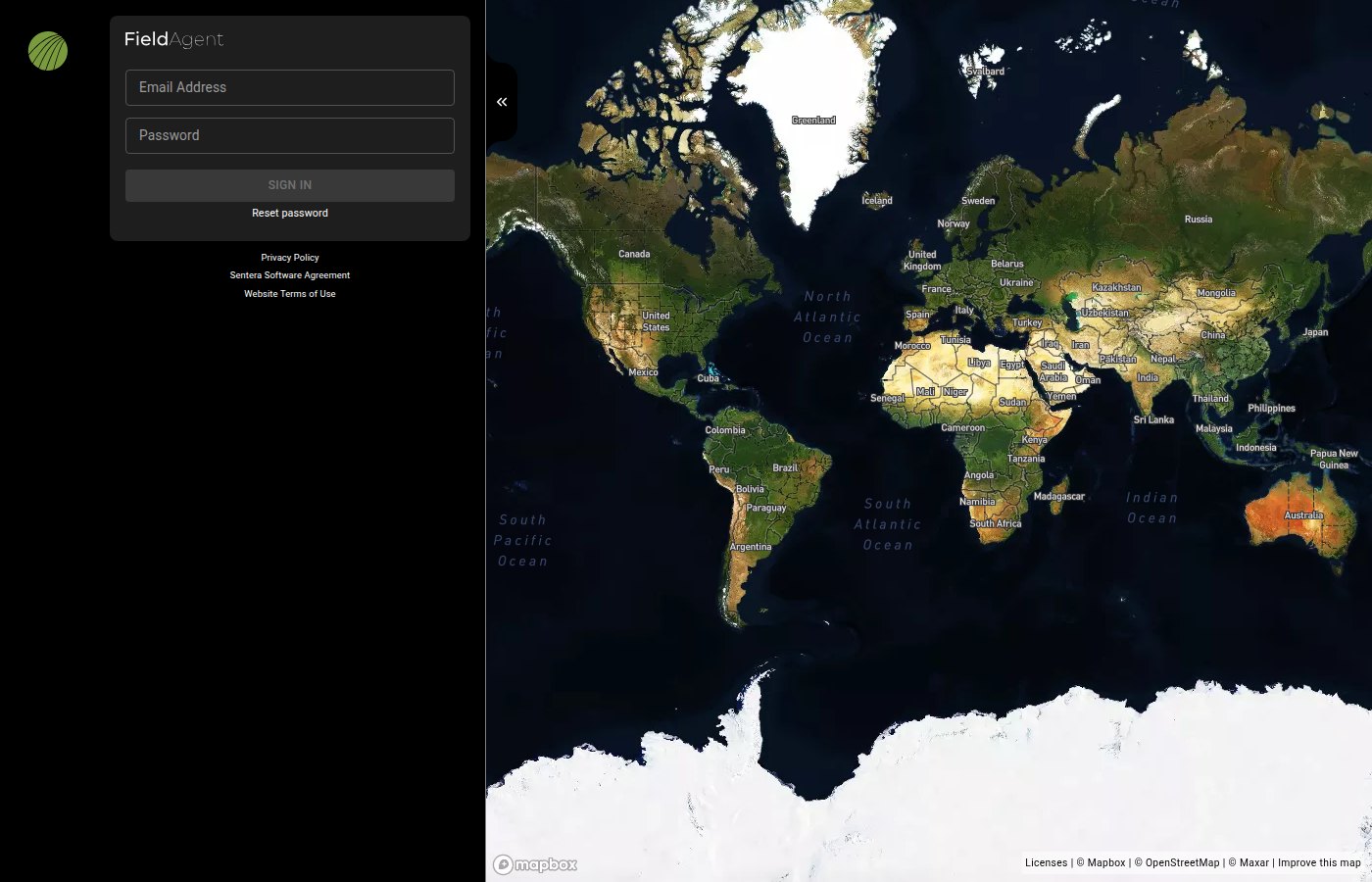The height and width of the screenshot is (882, 1372).
Task: Click the South Atlantic Ocean label
Action: click(888, 524)
